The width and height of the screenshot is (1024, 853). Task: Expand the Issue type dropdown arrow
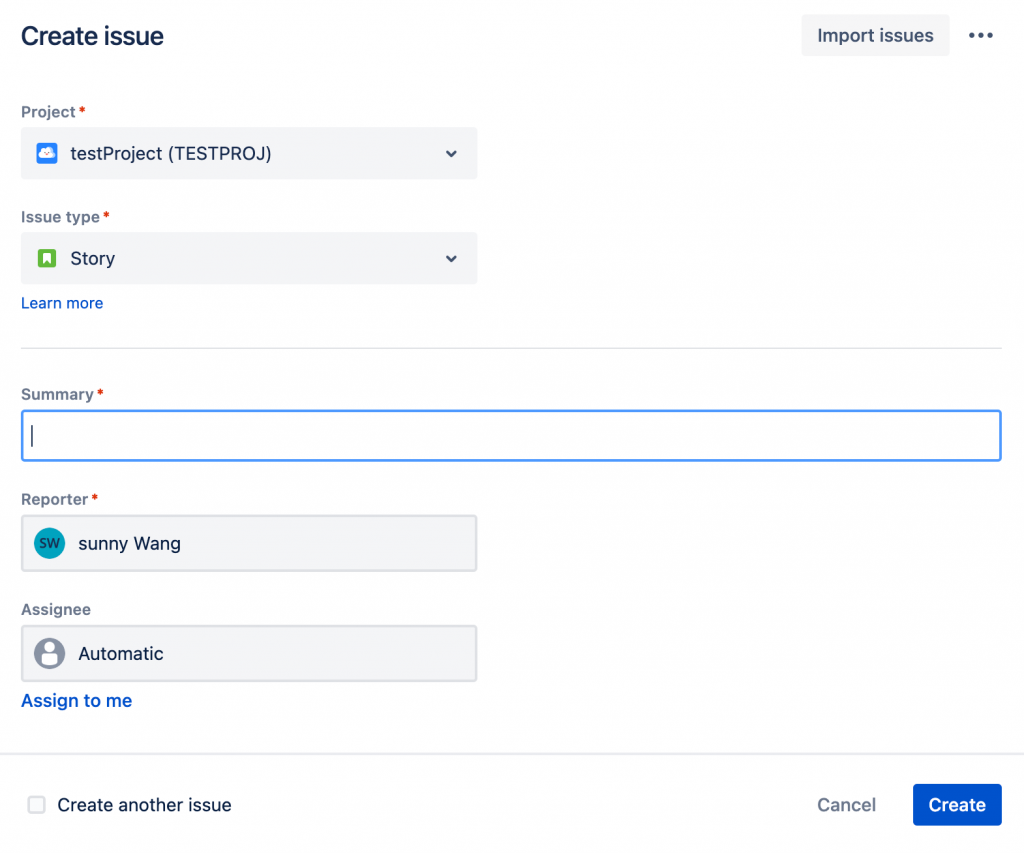(x=451, y=258)
